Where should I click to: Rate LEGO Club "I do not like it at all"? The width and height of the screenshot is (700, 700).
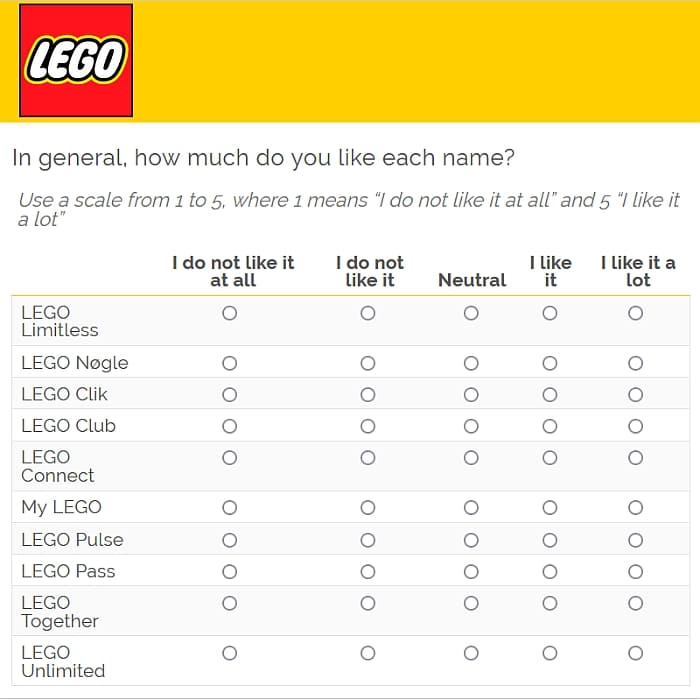pyautogui.click(x=229, y=426)
